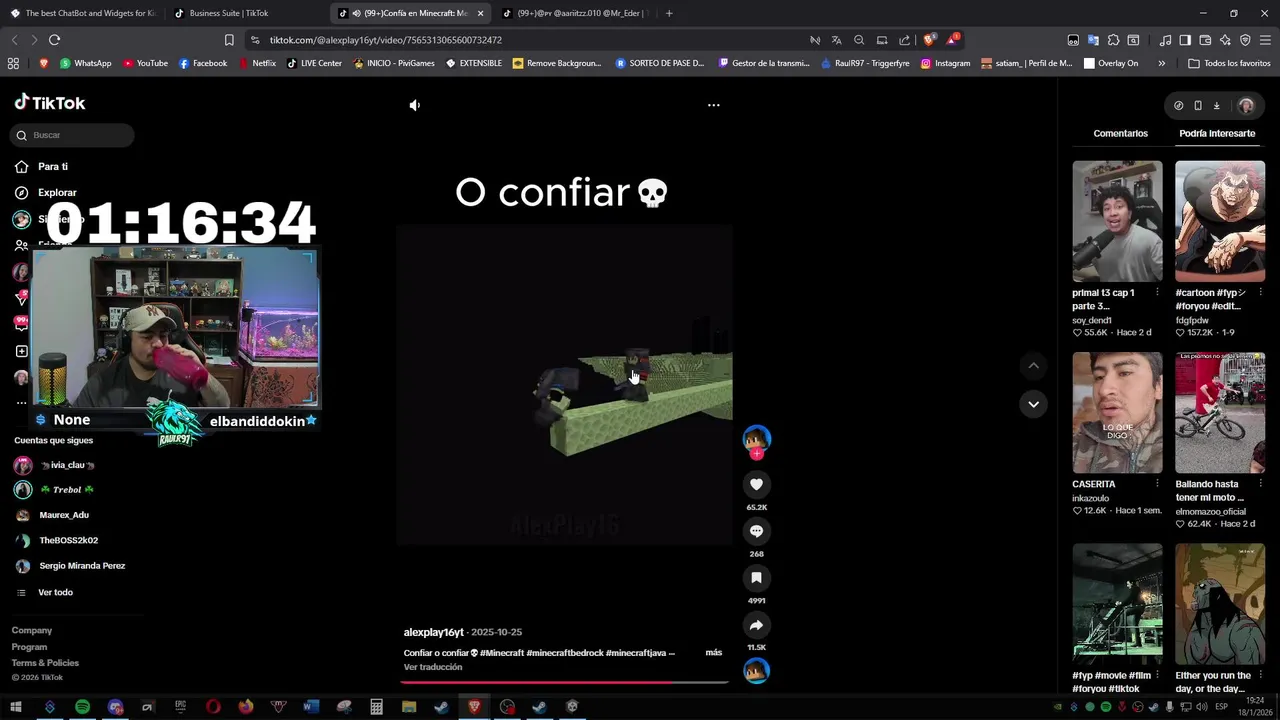1280x720 pixels.
Task: Click the tiktok.com address bar URL
Action: tap(386, 40)
